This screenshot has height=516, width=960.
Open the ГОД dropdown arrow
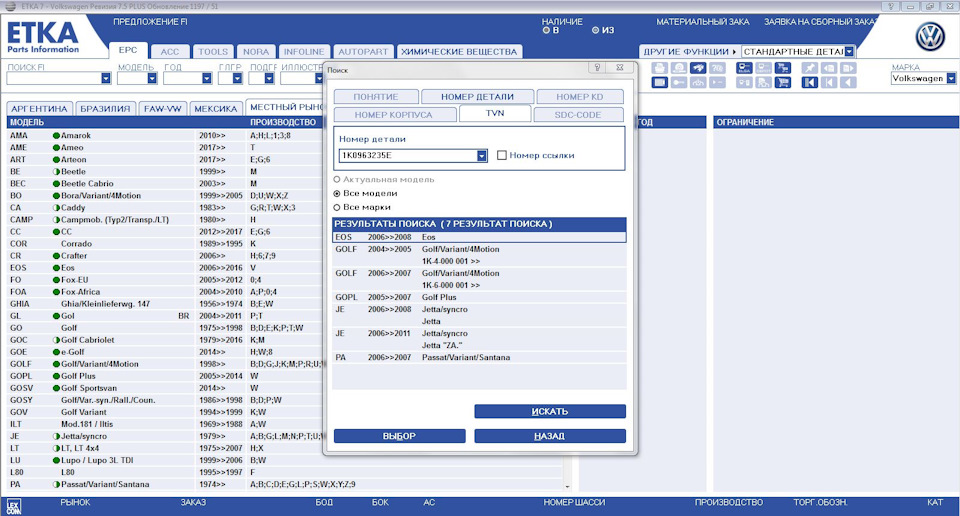206,78
